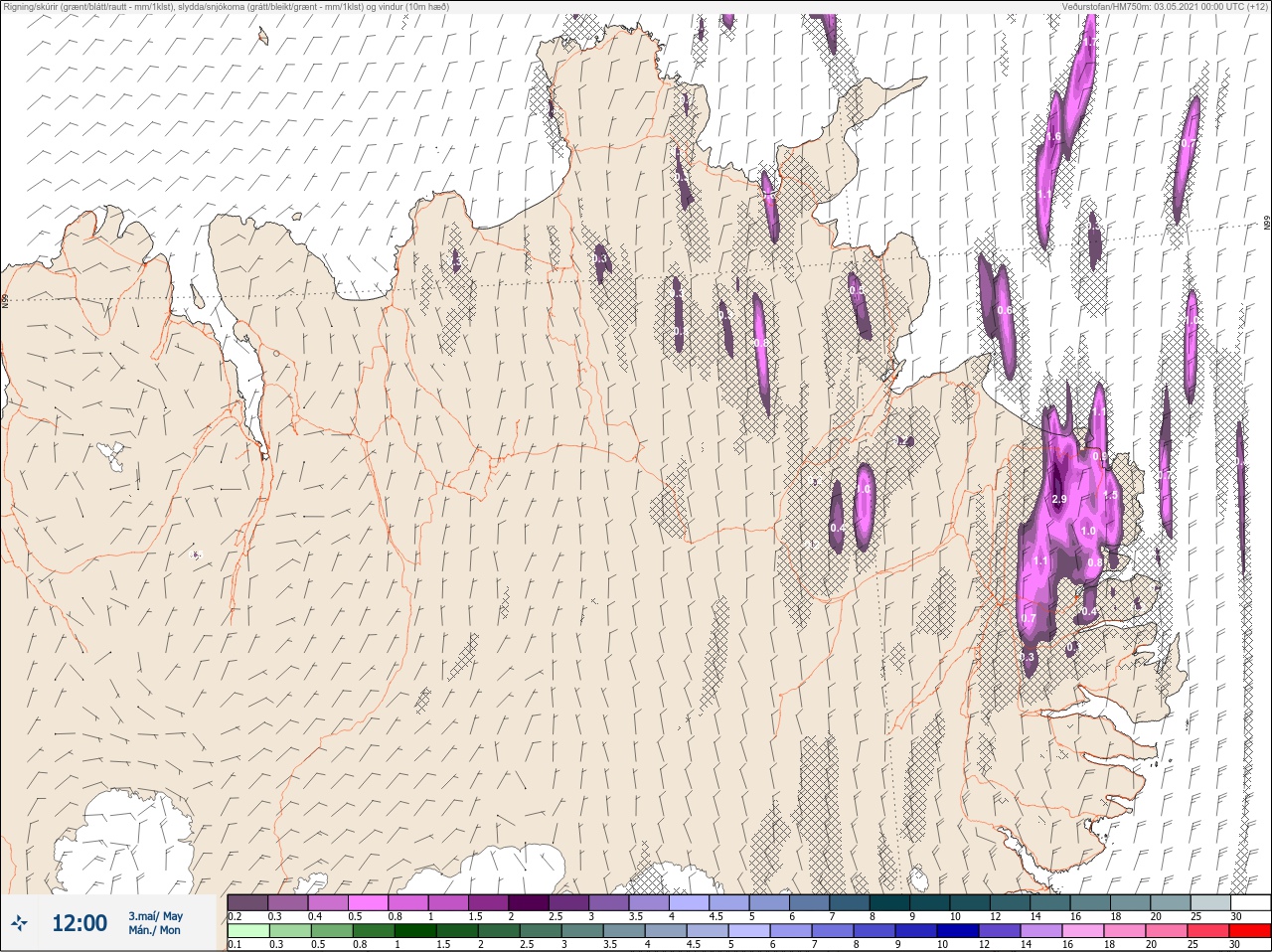Select the darkest green lower swatch labeled 1
1272x952 pixels.
[x=414, y=931]
